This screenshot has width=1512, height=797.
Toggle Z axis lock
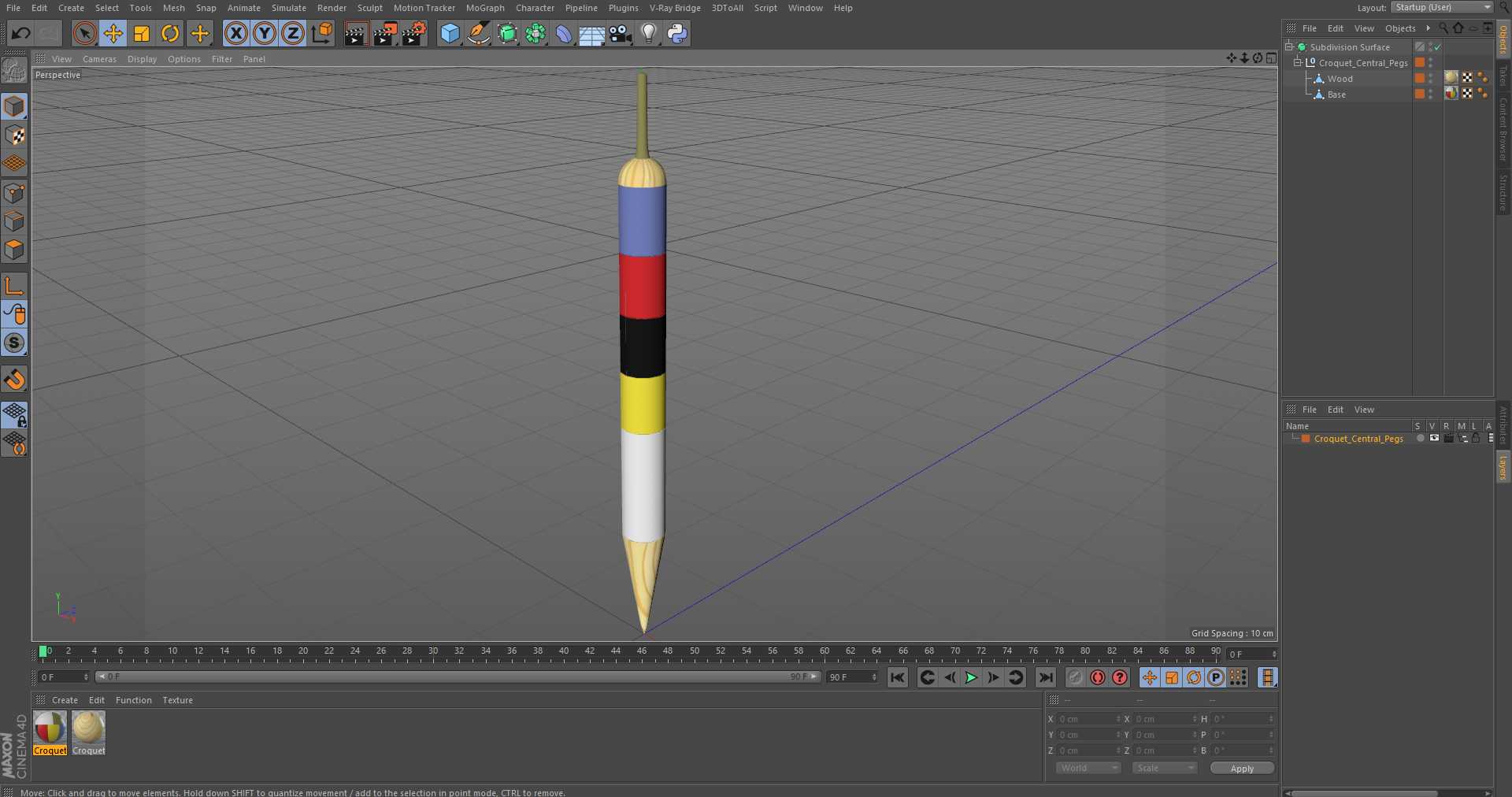click(x=293, y=33)
